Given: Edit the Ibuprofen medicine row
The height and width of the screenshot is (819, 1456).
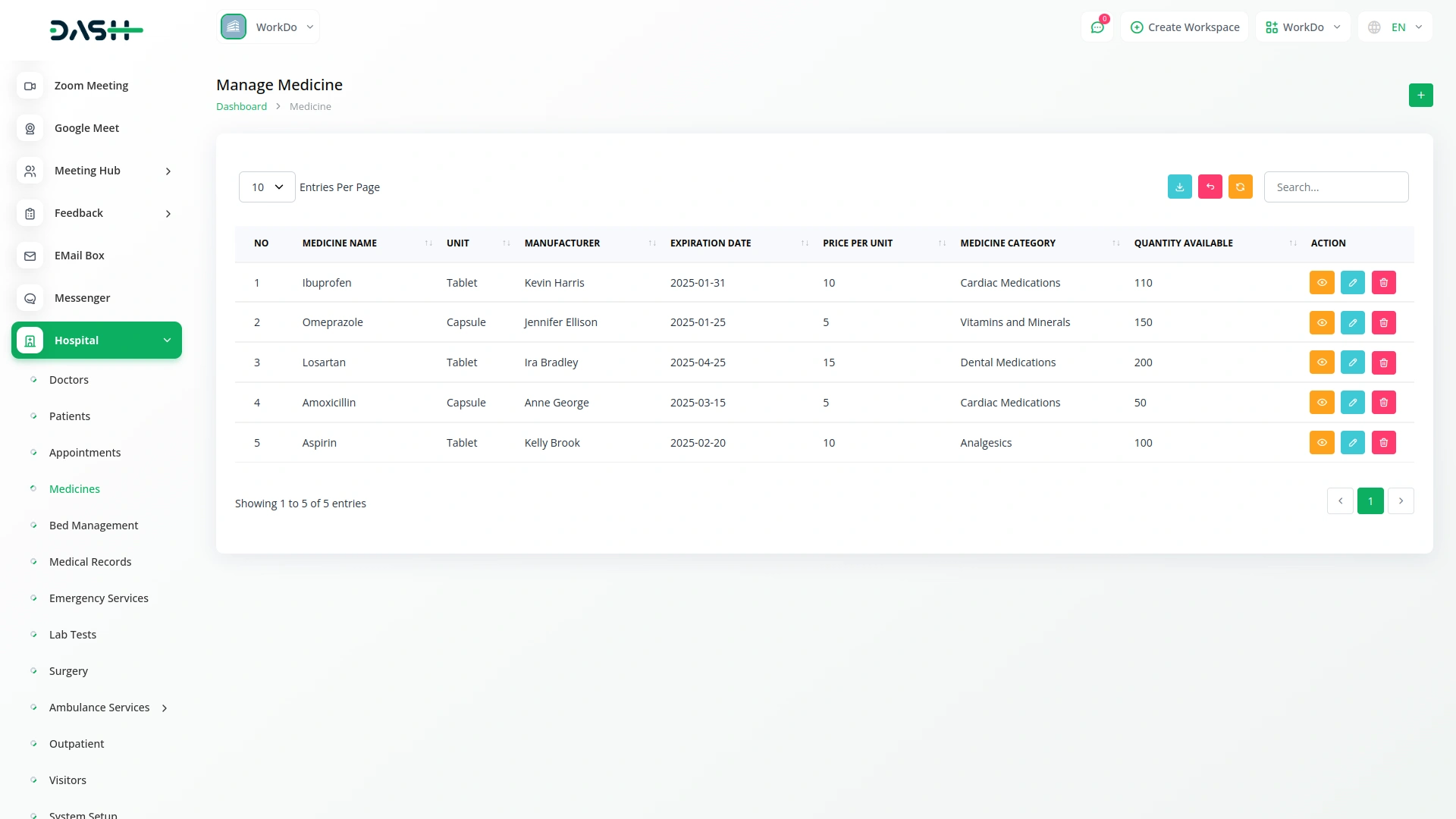Looking at the screenshot, I should click(1352, 282).
